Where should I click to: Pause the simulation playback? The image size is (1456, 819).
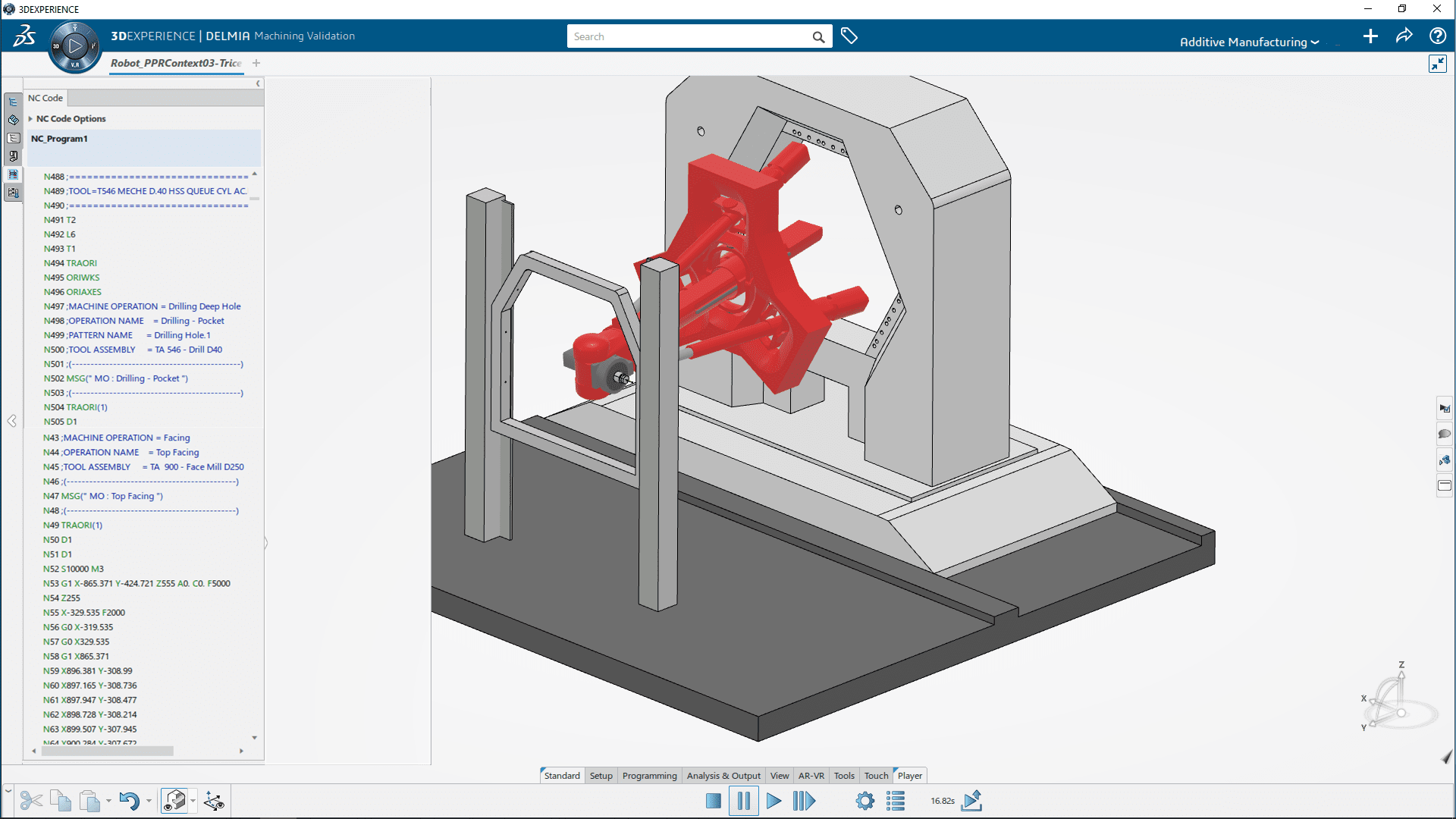coord(743,801)
